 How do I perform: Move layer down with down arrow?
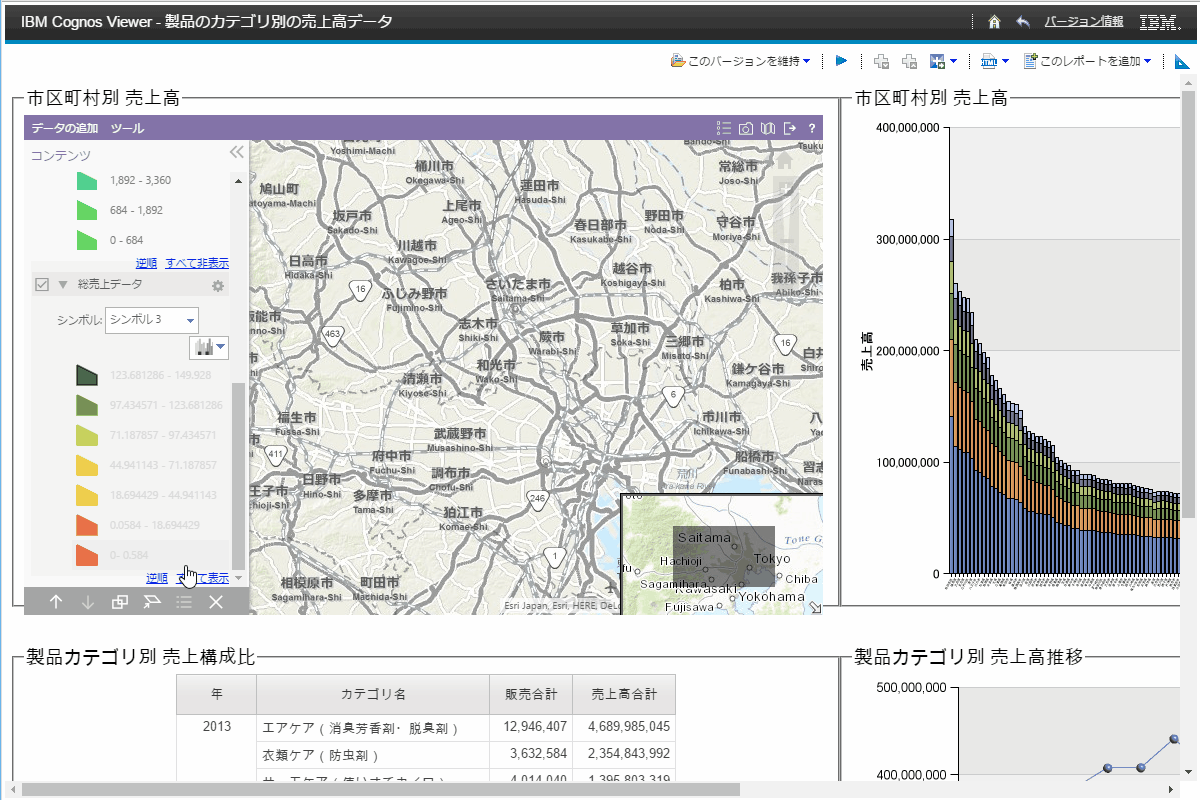click(x=88, y=601)
